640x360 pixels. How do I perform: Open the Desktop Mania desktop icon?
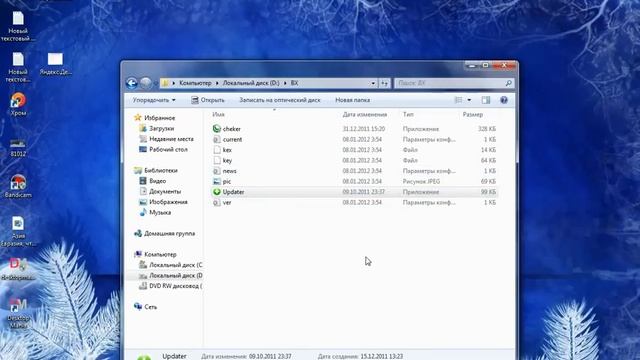pyautogui.click(x=18, y=305)
